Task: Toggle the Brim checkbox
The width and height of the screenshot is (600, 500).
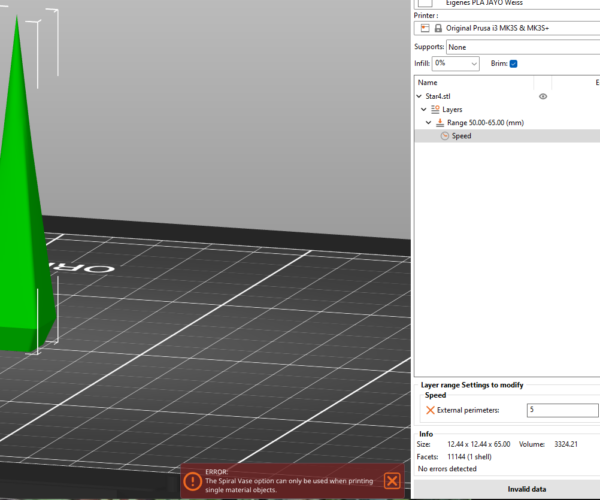Action: click(514, 64)
